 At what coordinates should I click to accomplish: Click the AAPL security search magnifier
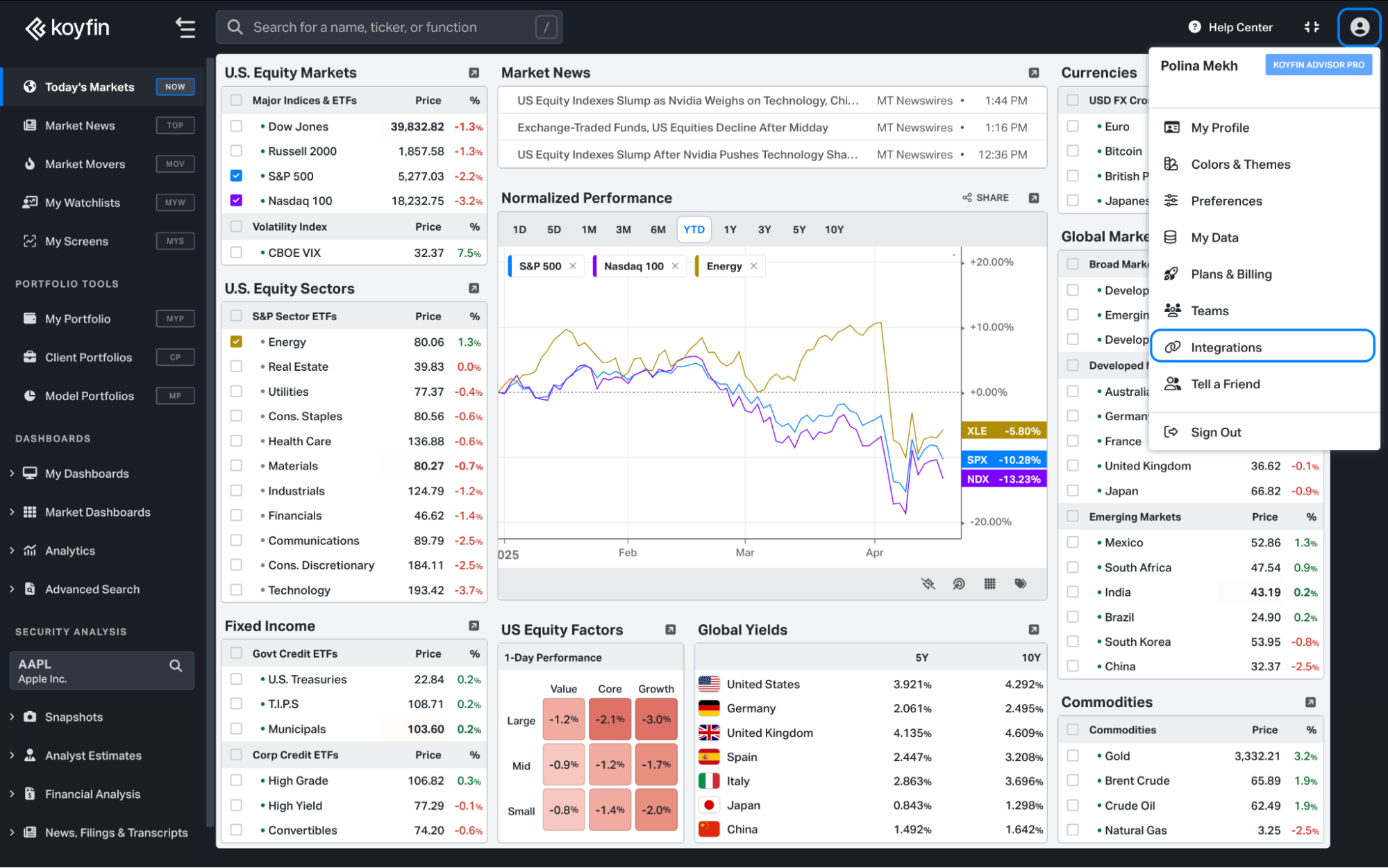click(x=176, y=665)
